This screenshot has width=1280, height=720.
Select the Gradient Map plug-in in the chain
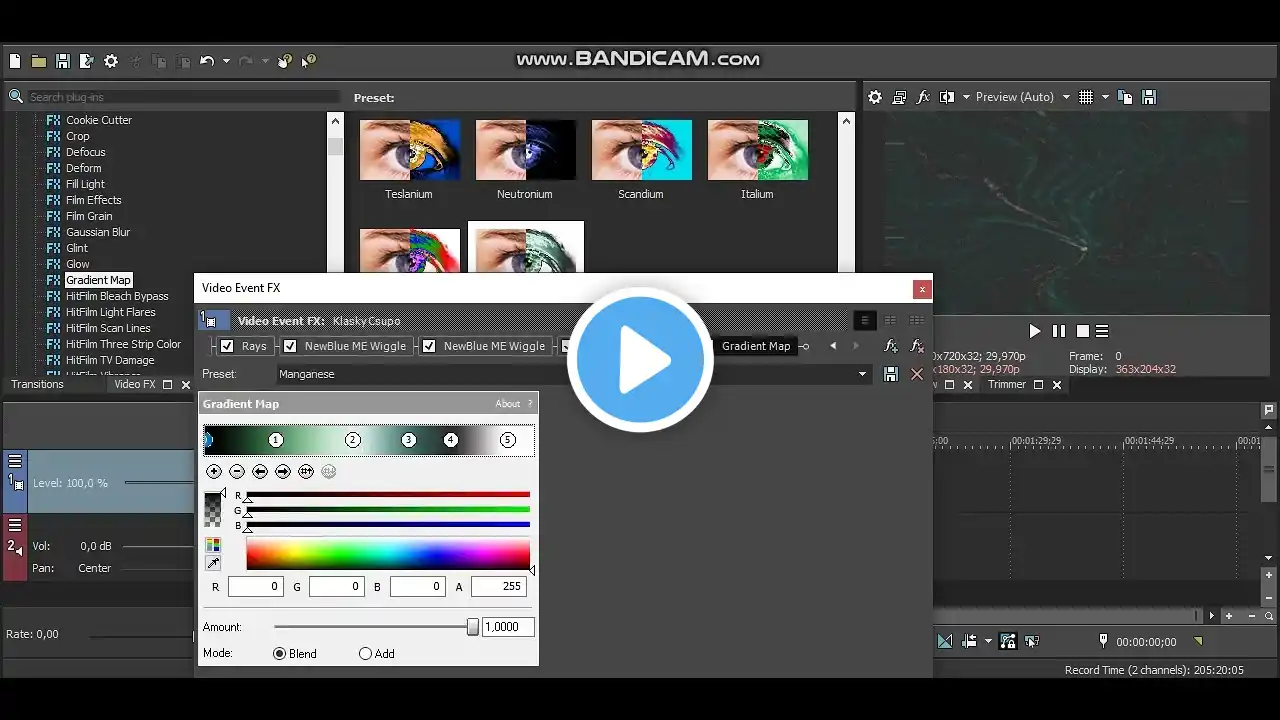point(756,346)
